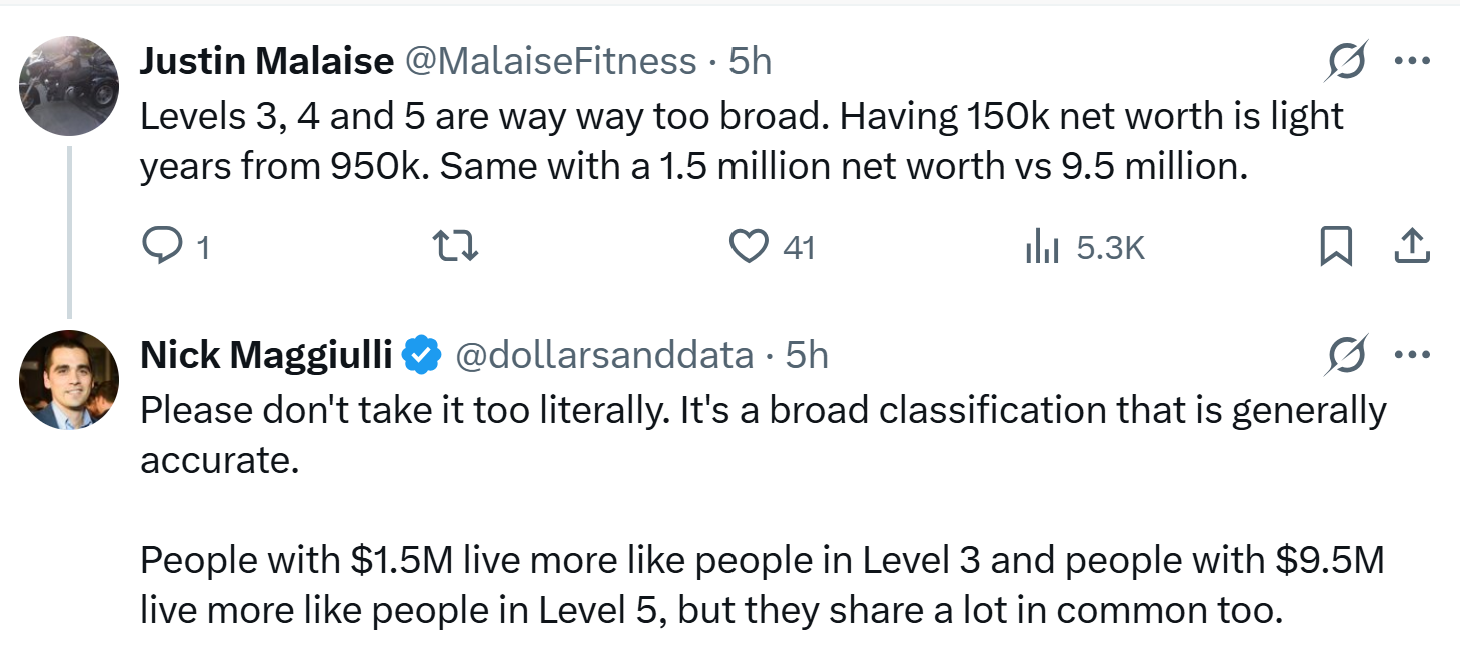Open Justin's tweet via its 5h timestamp

tap(750, 62)
